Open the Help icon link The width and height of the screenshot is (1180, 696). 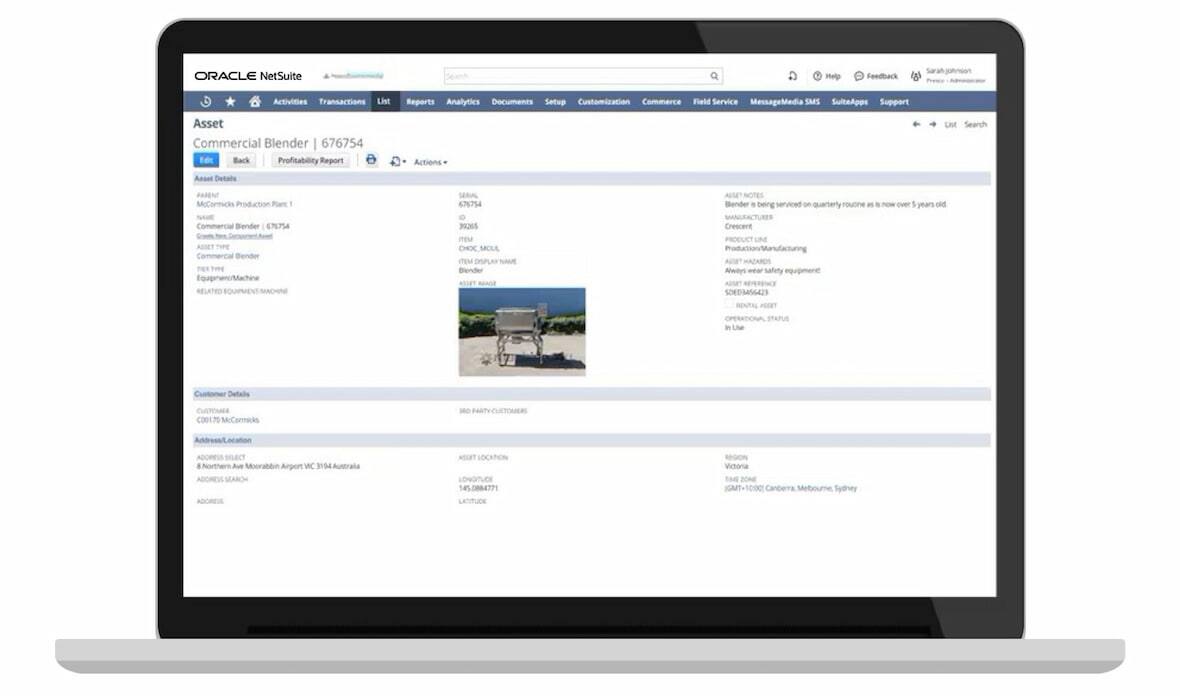[x=826, y=76]
